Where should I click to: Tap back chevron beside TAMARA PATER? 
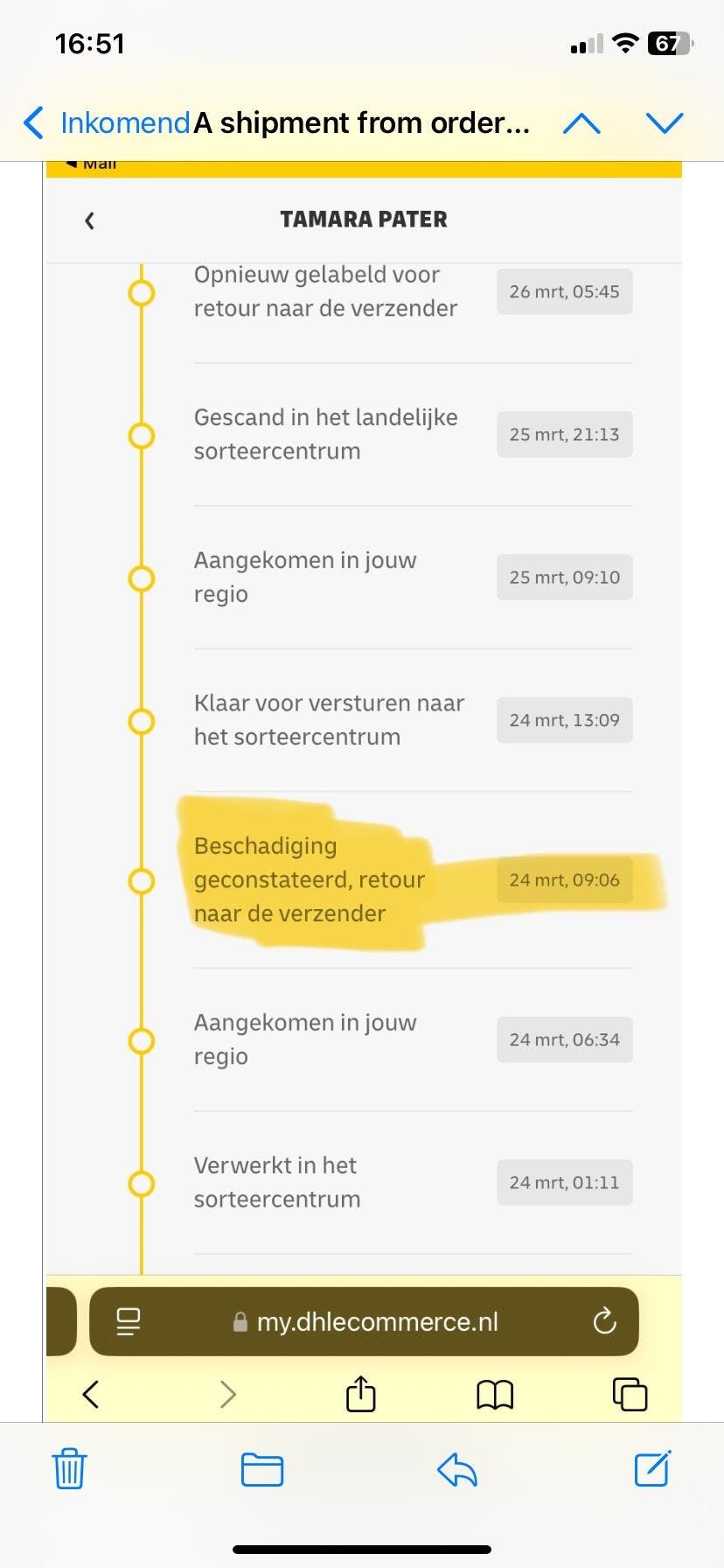coord(89,220)
